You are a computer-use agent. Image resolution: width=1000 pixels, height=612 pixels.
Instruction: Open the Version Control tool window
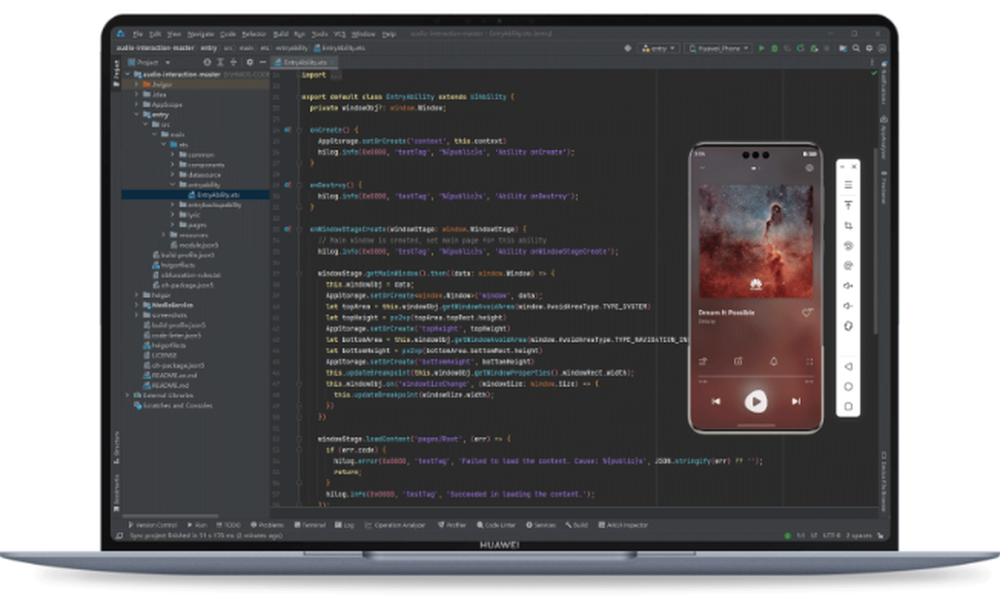click(152, 525)
